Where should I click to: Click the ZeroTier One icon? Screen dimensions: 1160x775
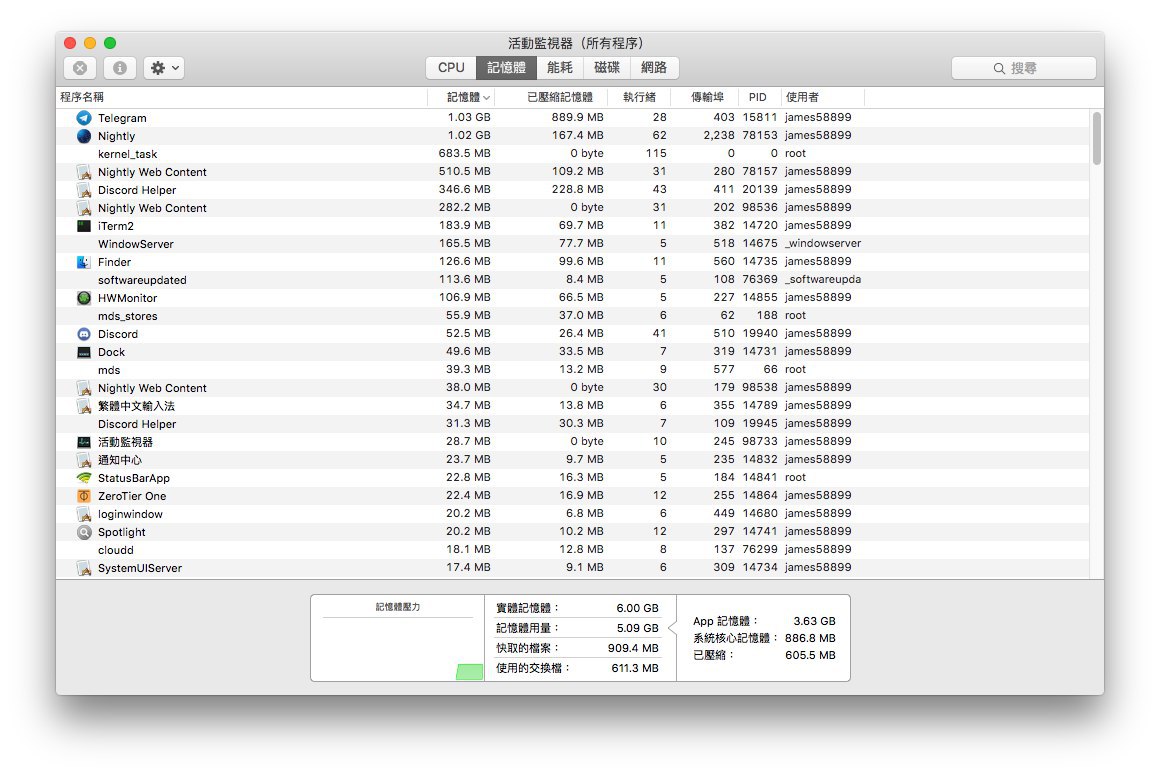[x=84, y=496]
